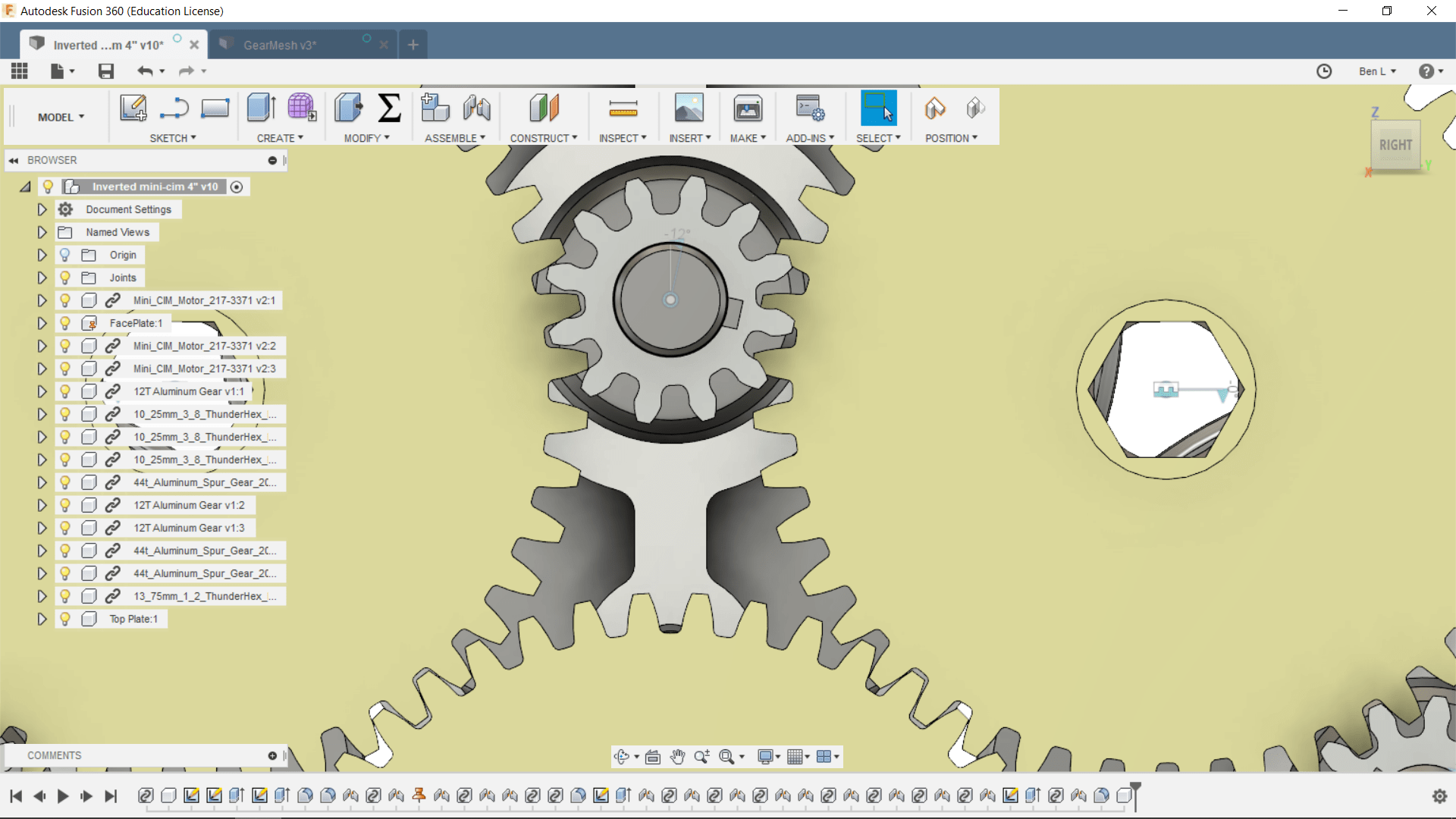The width and height of the screenshot is (1456, 819).
Task: Open the MODEL workspace menu
Action: pyautogui.click(x=59, y=117)
